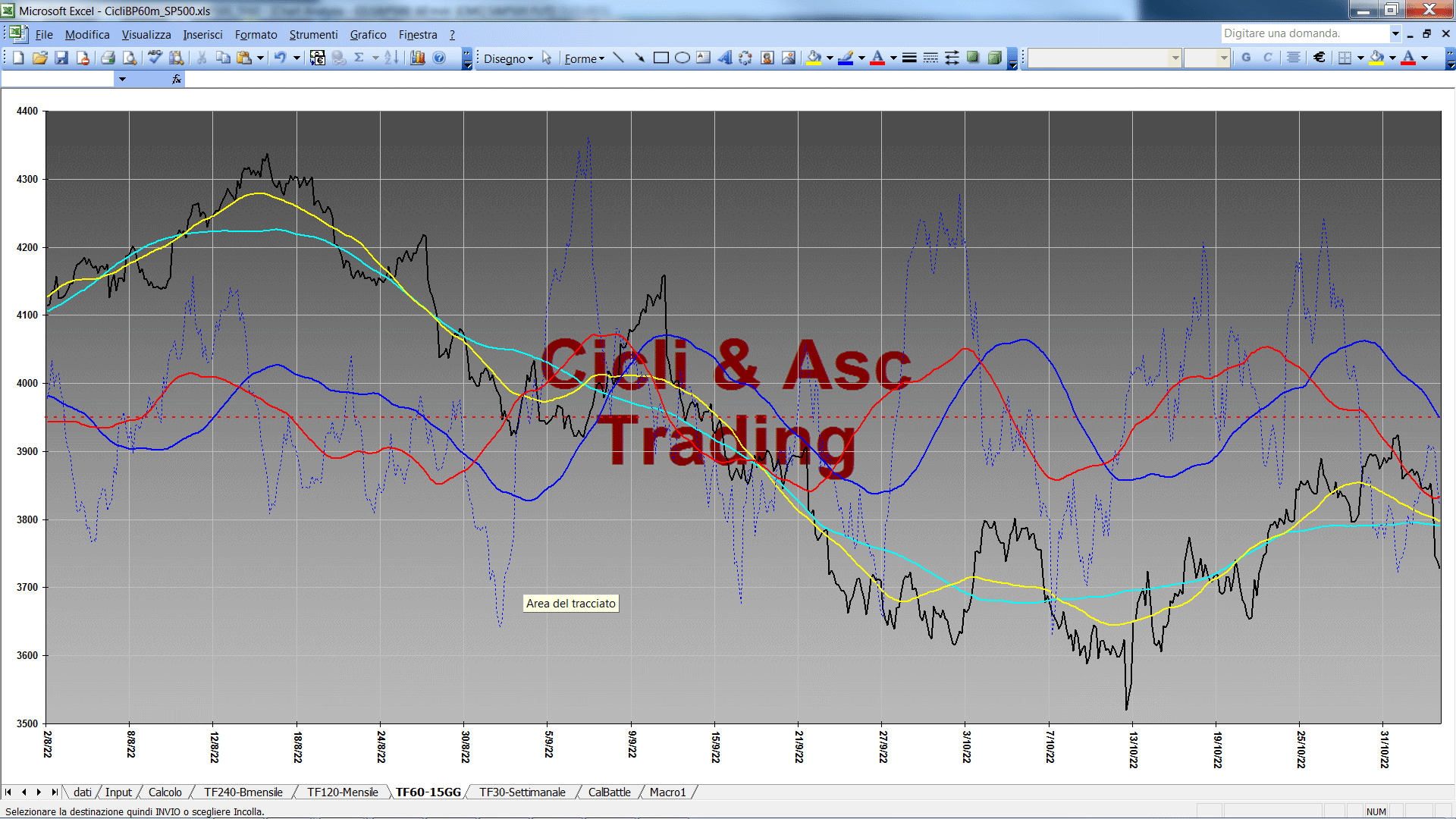Select the Arrow drawing tool
Viewport: 1456px width, 819px height.
click(639, 58)
